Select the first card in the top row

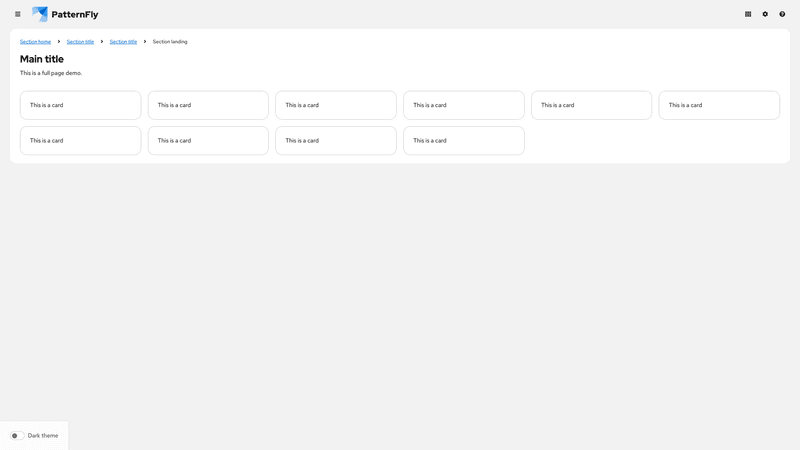(80, 105)
